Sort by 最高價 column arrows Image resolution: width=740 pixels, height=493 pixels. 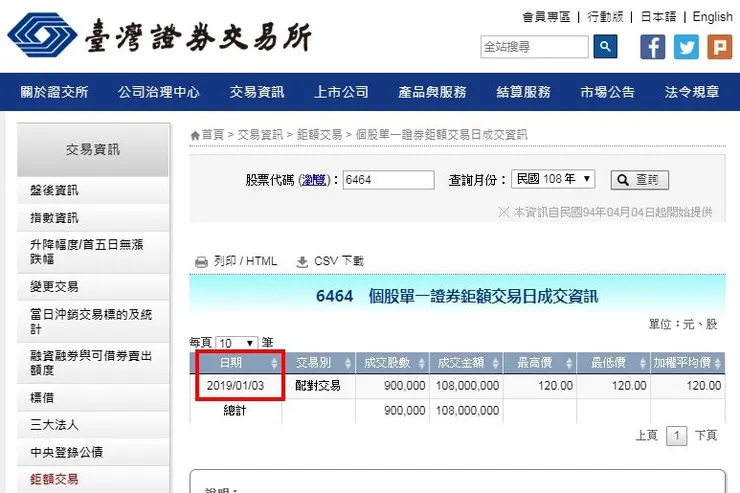click(569, 363)
